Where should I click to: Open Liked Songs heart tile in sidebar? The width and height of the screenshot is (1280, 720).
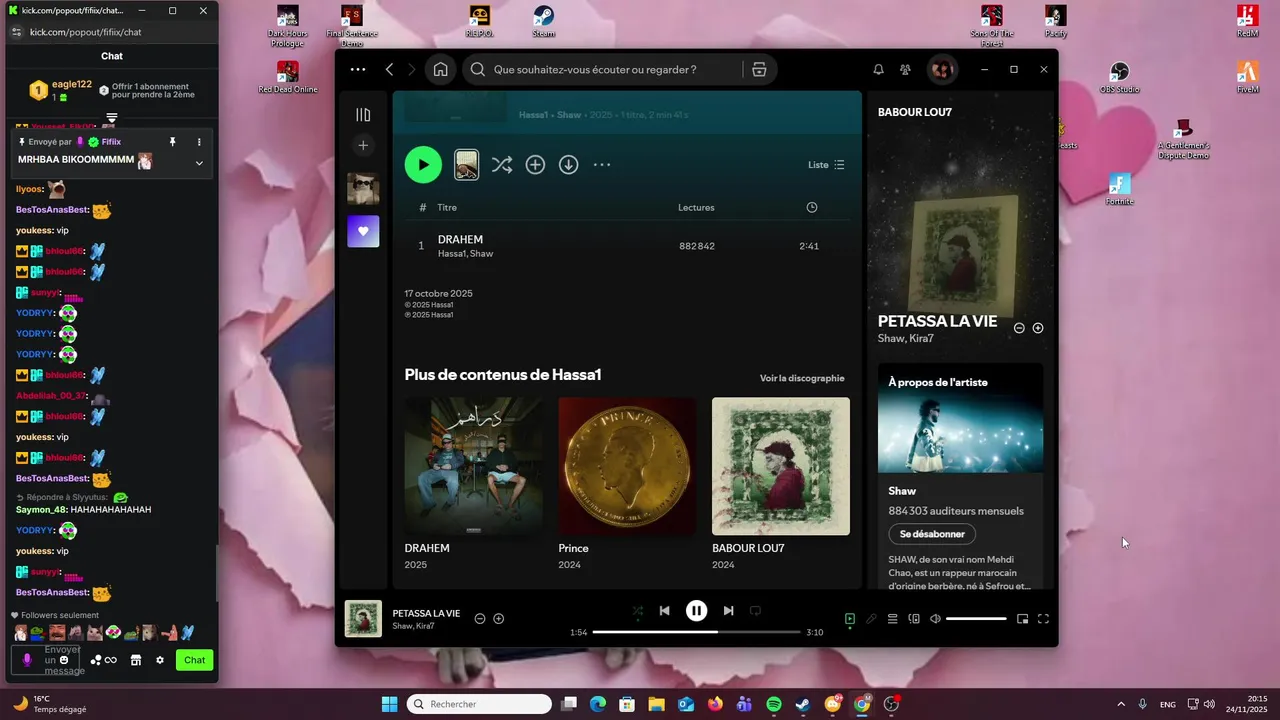363,231
